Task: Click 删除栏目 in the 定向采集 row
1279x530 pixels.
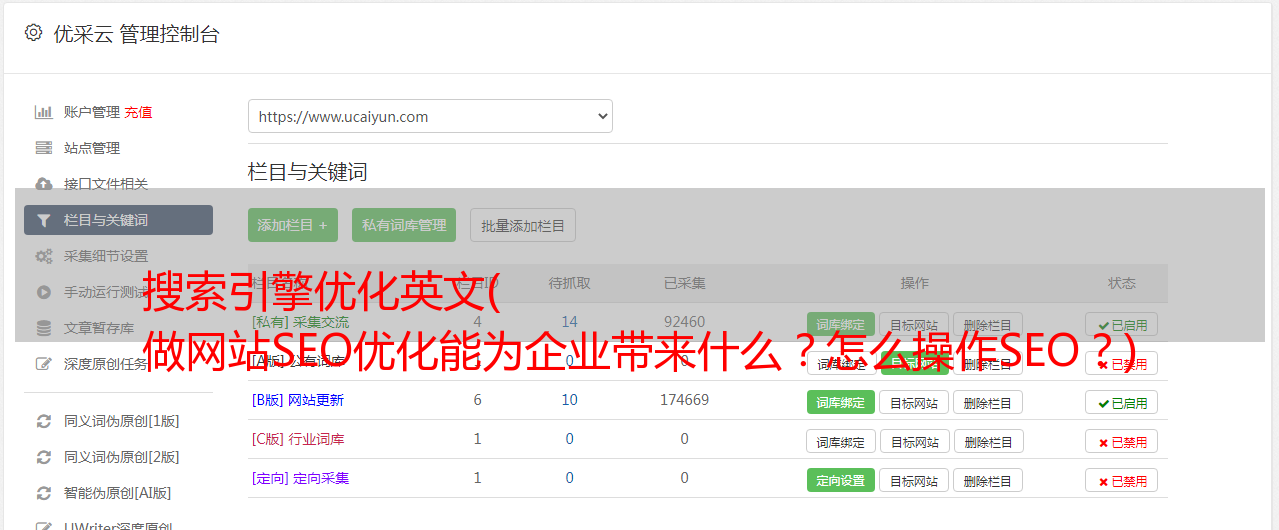Action: click(988, 480)
